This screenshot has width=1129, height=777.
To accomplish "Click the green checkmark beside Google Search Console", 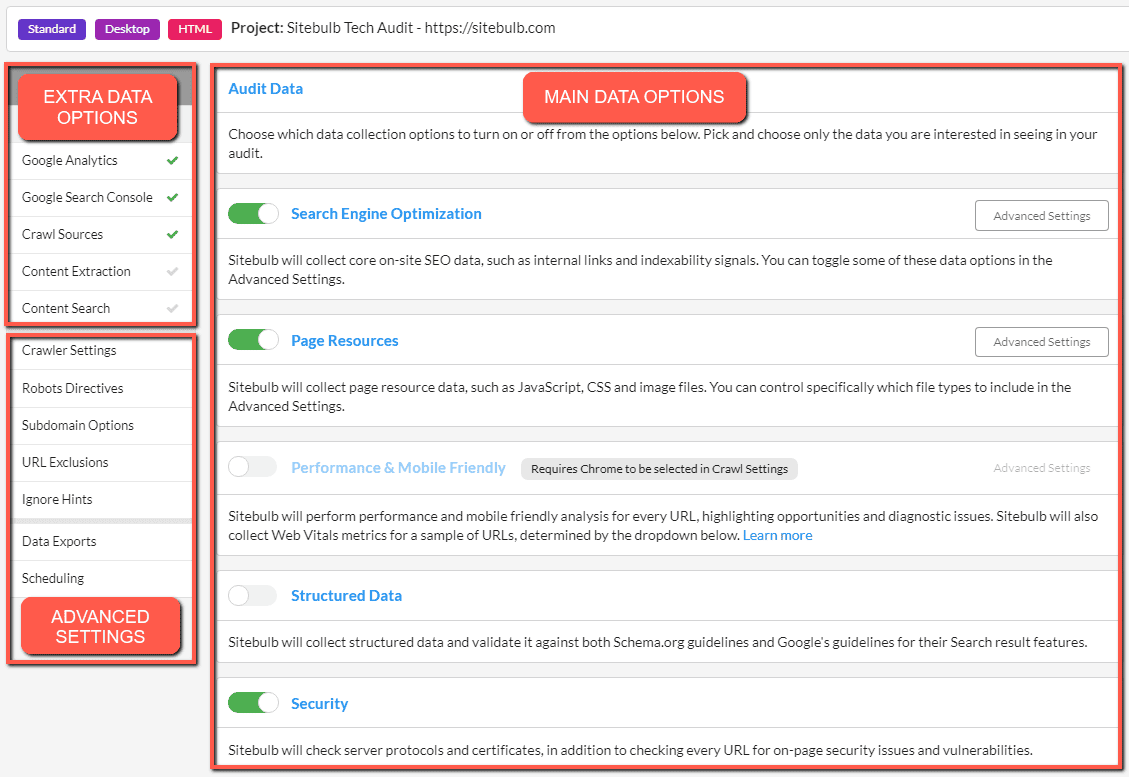I will pyautogui.click(x=172, y=197).
